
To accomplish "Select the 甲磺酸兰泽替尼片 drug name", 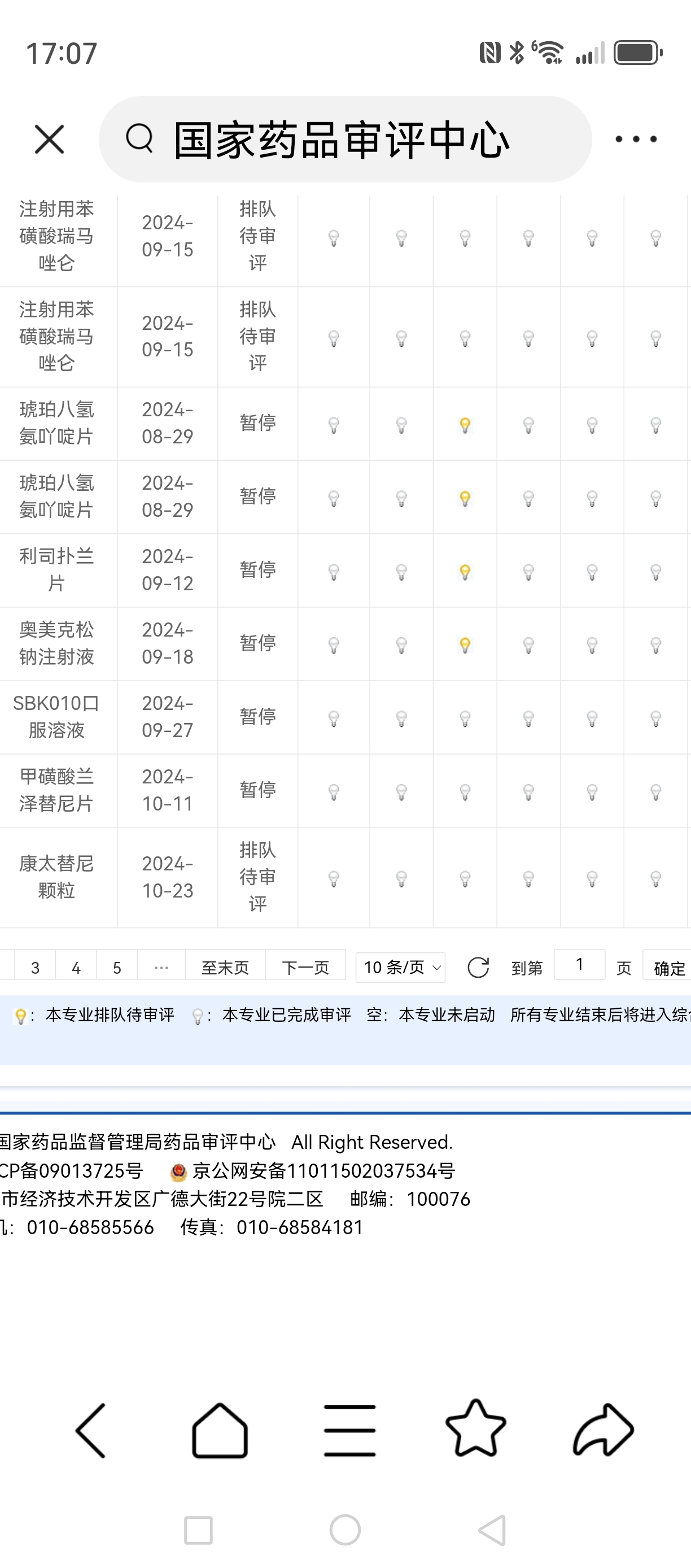I will point(56,790).
